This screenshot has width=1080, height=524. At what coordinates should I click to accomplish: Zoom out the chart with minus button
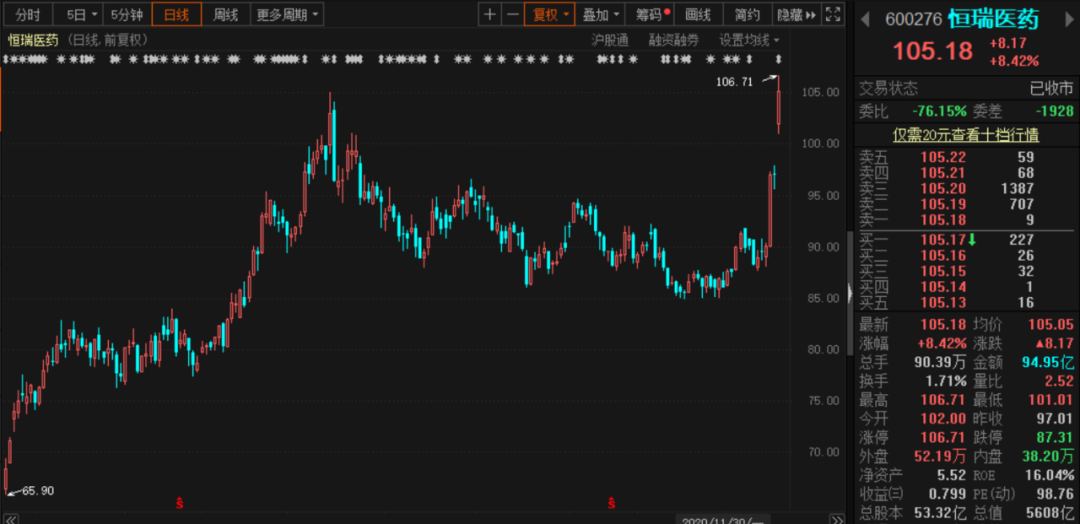click(x=512, y=14)
